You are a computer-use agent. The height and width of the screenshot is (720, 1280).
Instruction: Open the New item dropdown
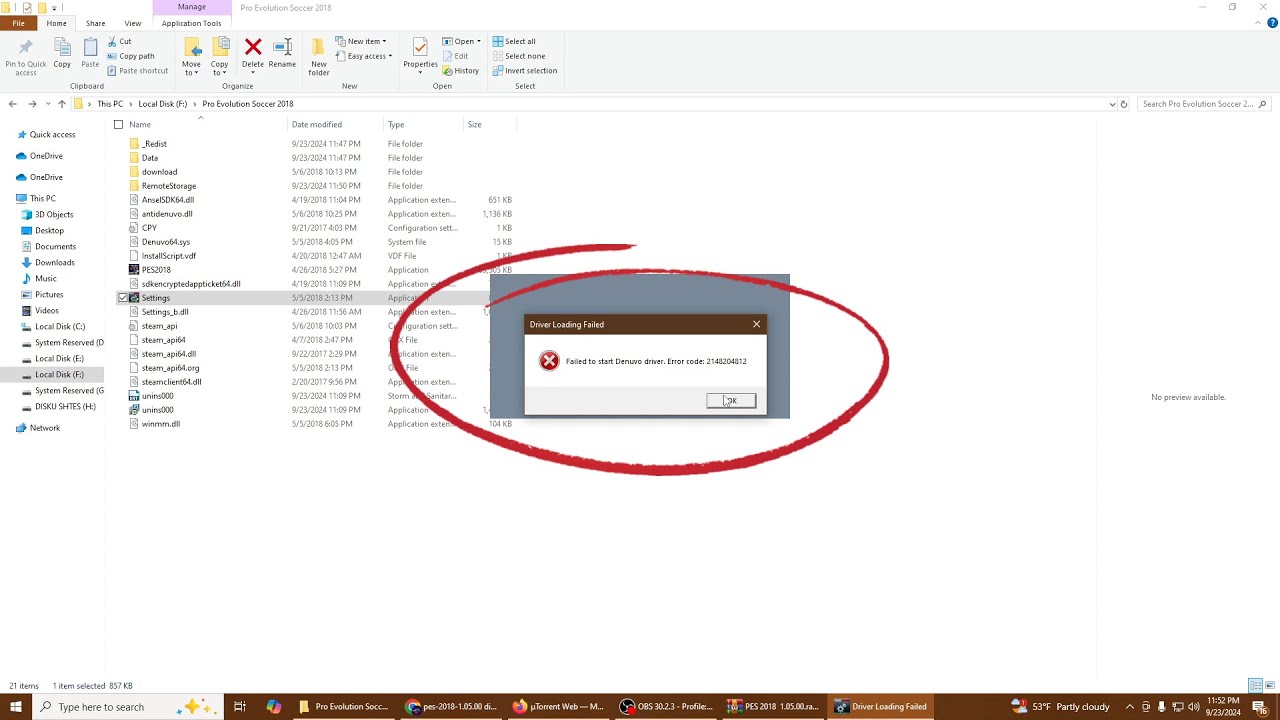pyautogui.click(x=362, y=42)
